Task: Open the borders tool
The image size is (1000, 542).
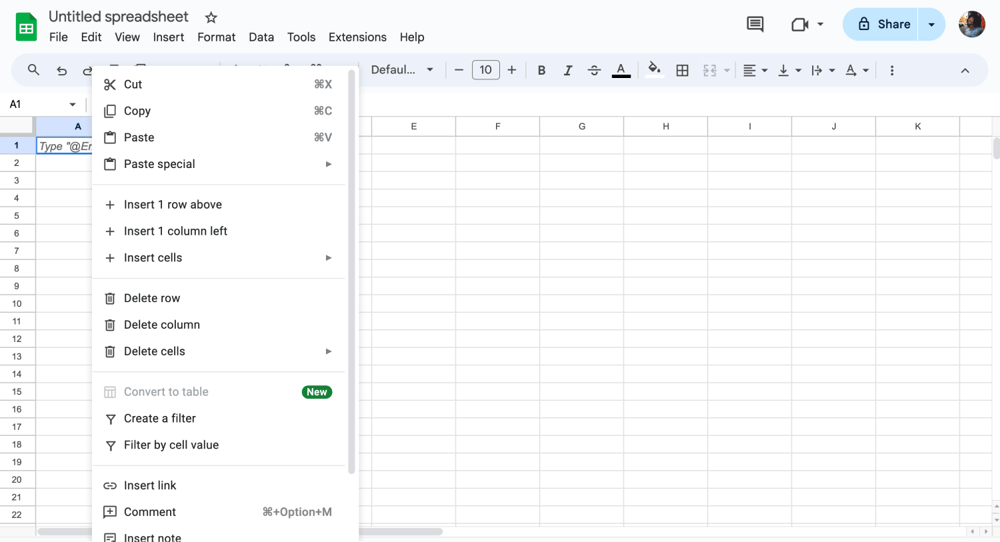Action: click(682, 70)
